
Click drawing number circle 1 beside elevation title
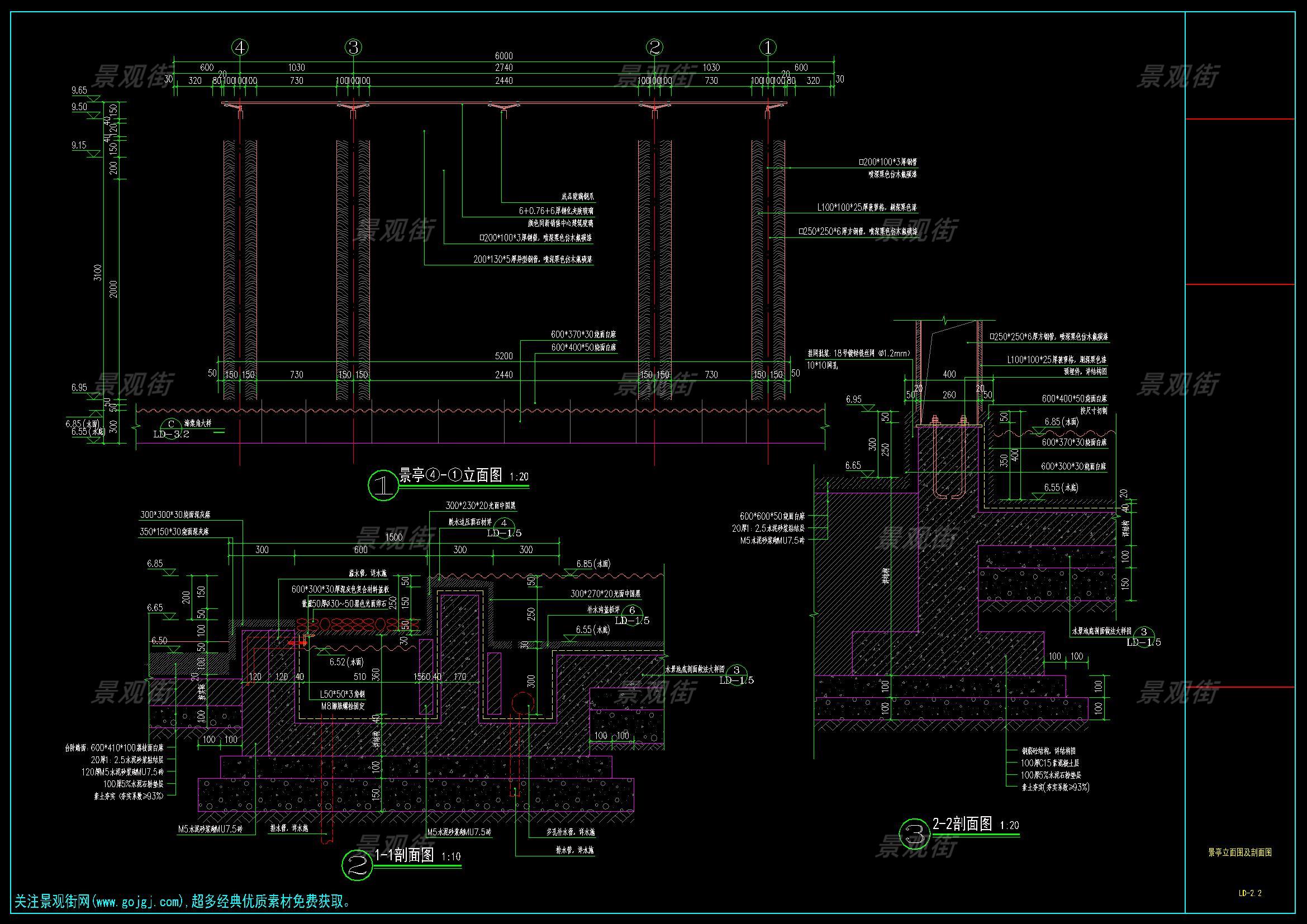coord(383,485)
